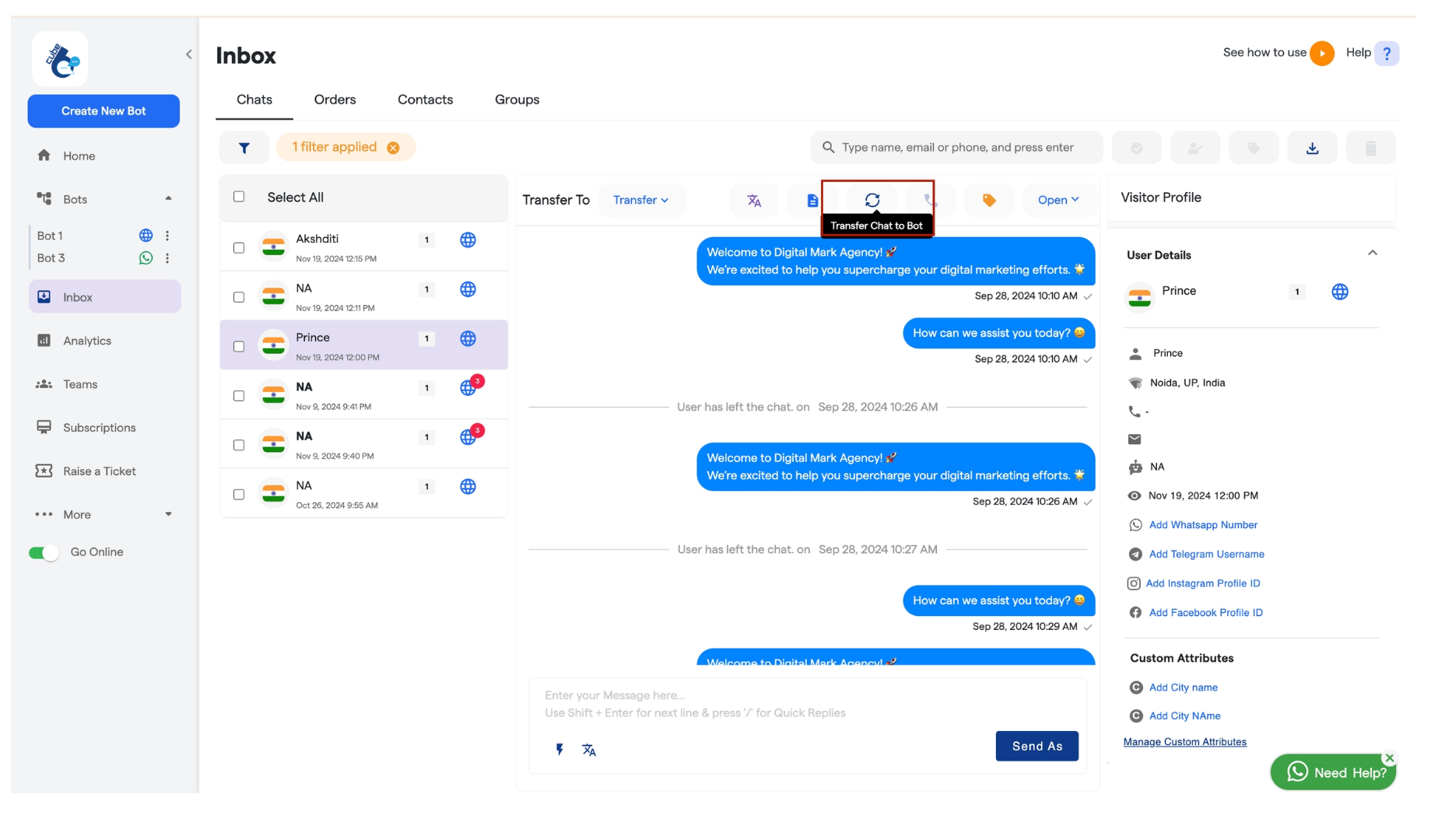
Task: Collapse the User Details section
Action: coord(1372,254)
